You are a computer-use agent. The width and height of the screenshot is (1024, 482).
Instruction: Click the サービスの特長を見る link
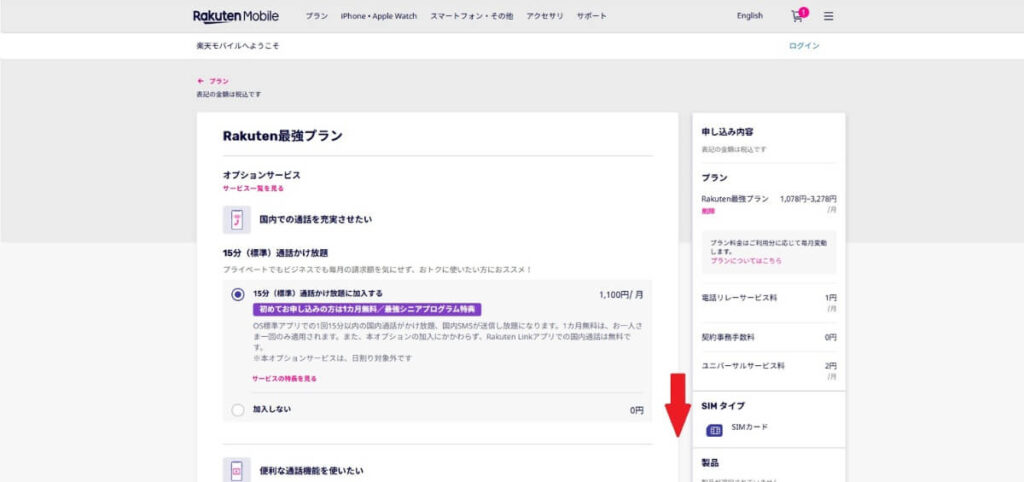click(x=285, y=379)
